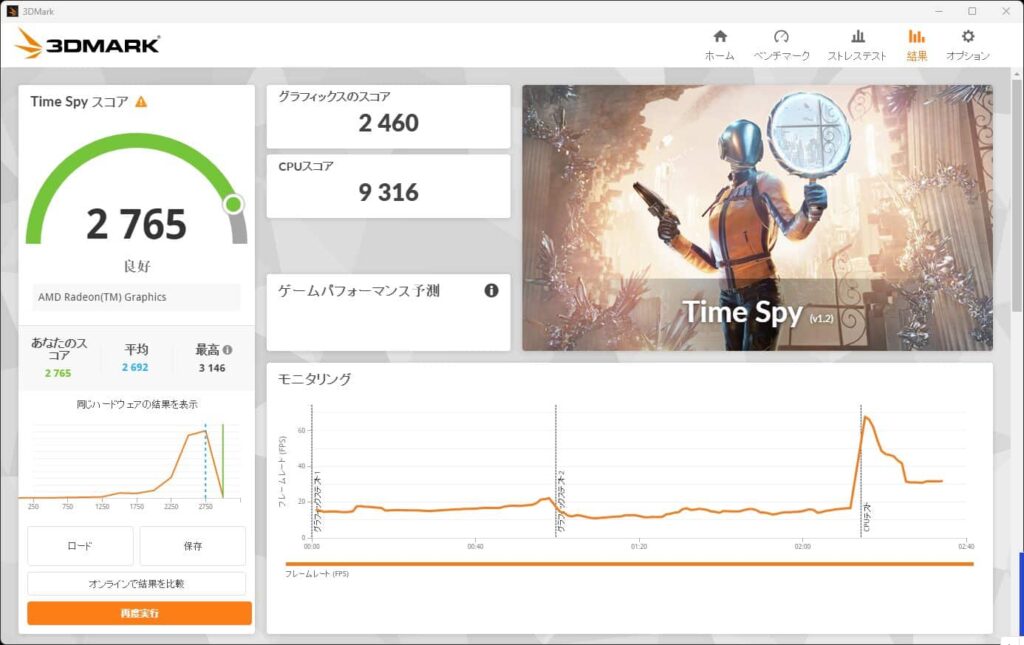
Task: Click the CPUスコア value 9 316
Action: pos(389,193)
